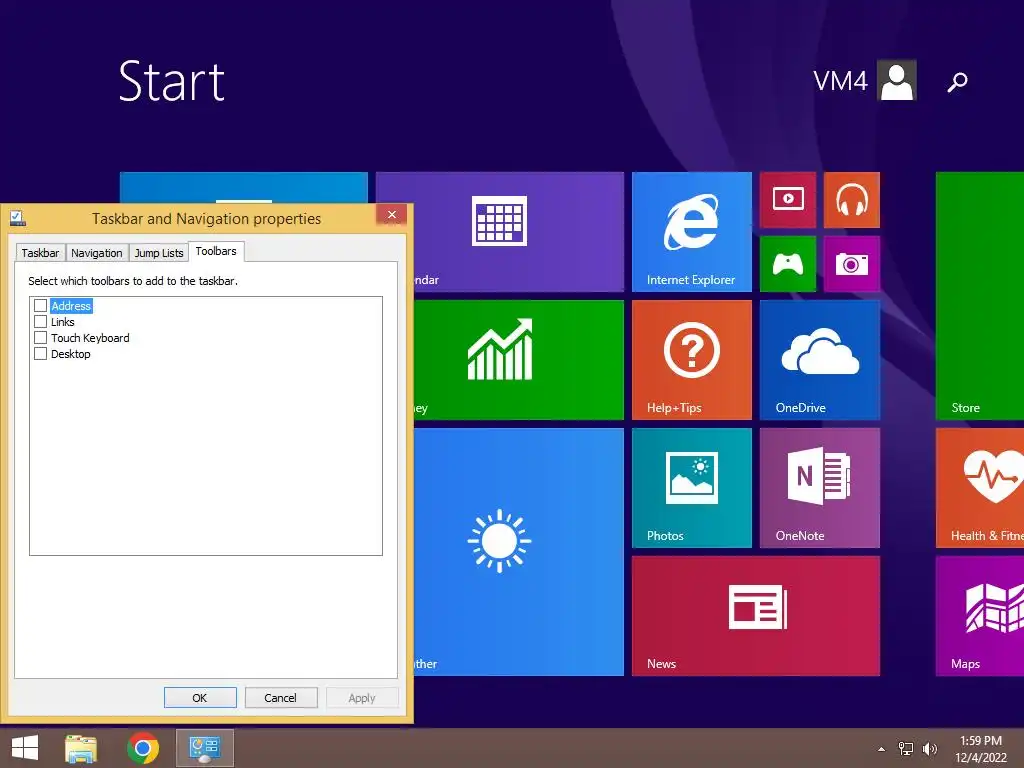
Task: Click the dialog title bar icon
Action: click(18, 218)
